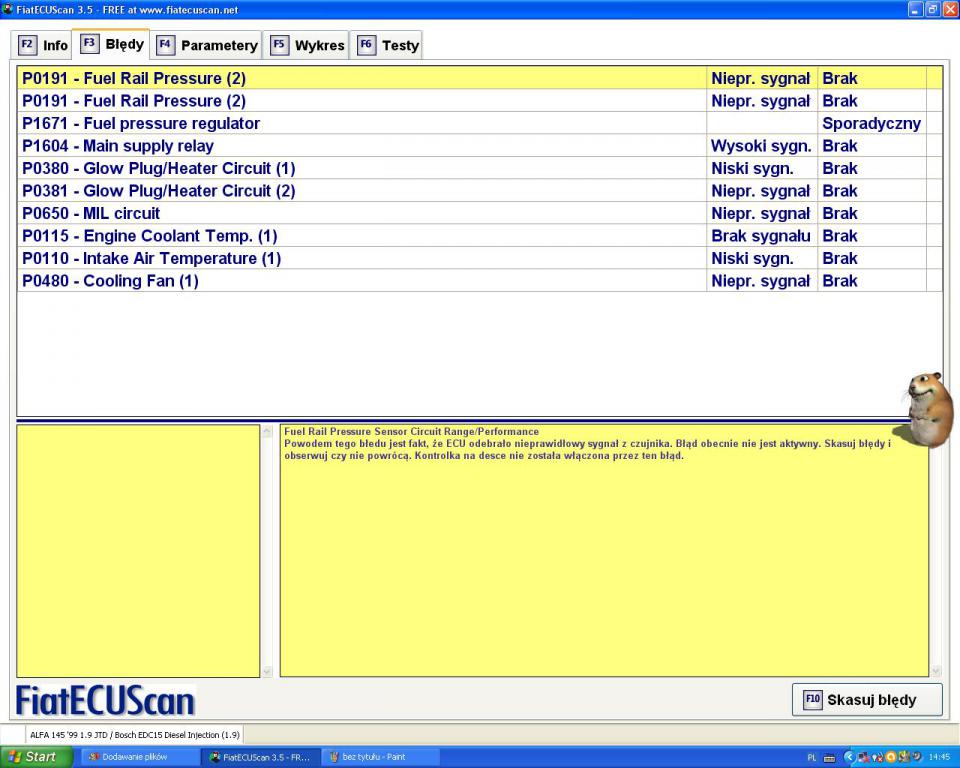
Task: Clear faults with Skasuj błędy button
Action: coord(867,699)
